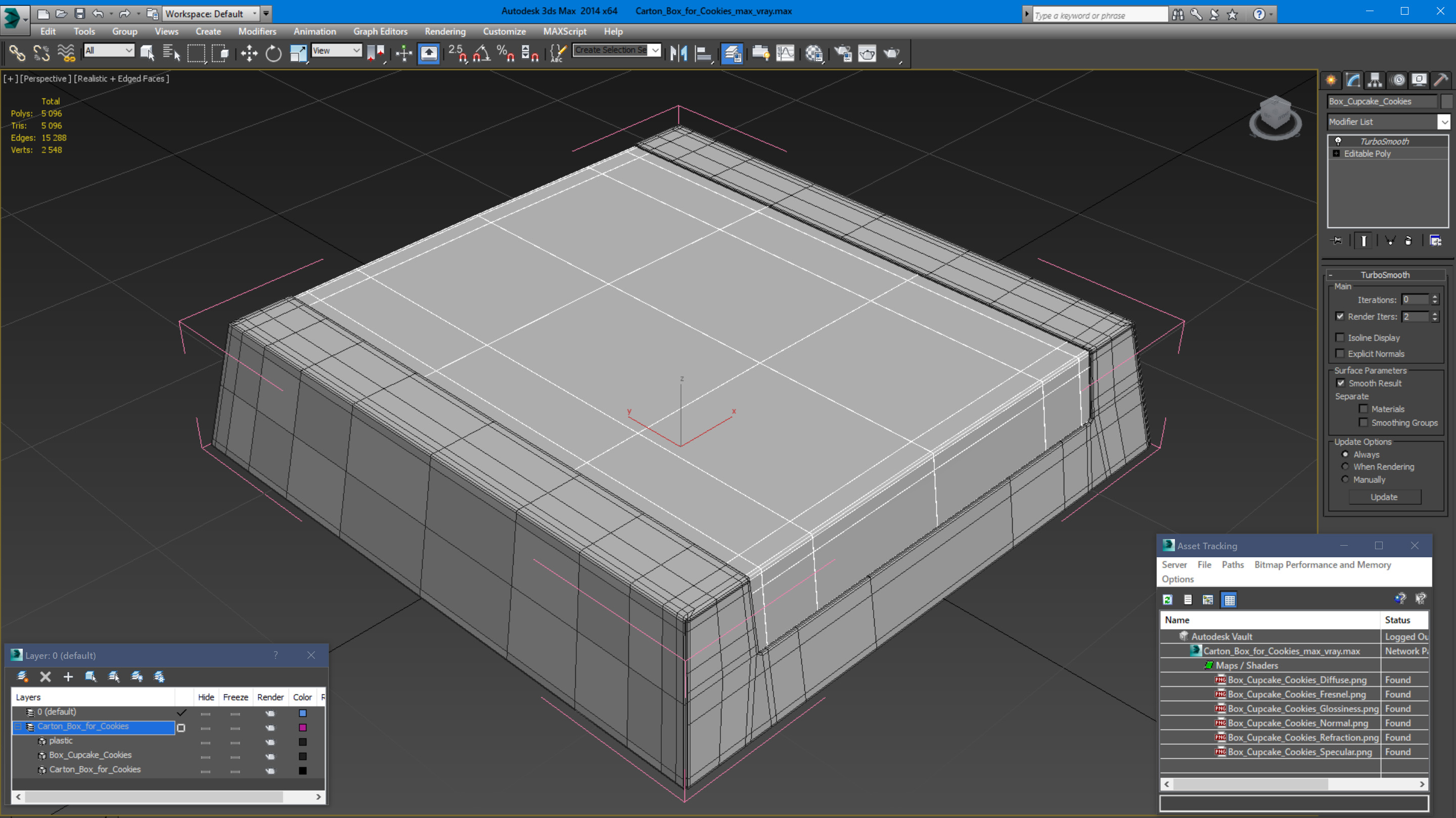Click the Select Object tool
The image size is (1456, 818).
click(x=147, y=54)
